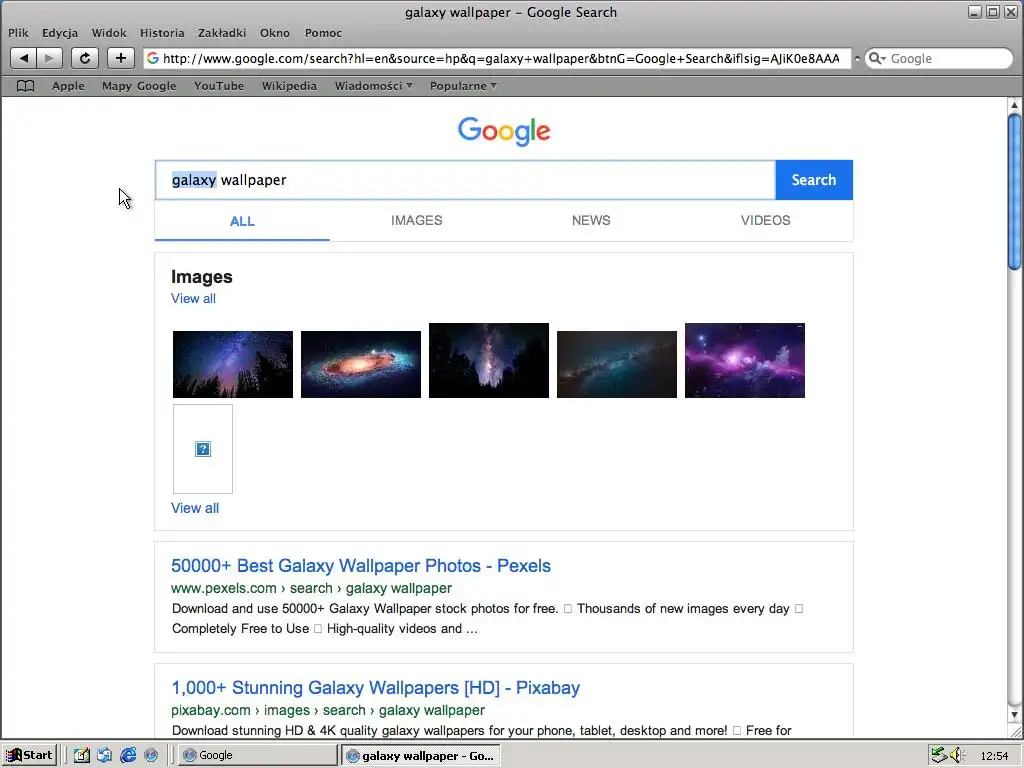This screenshot has height=768, width=1024.
Task: Click the blue vertical scrollbar thumb
Action: (1014, 192)
